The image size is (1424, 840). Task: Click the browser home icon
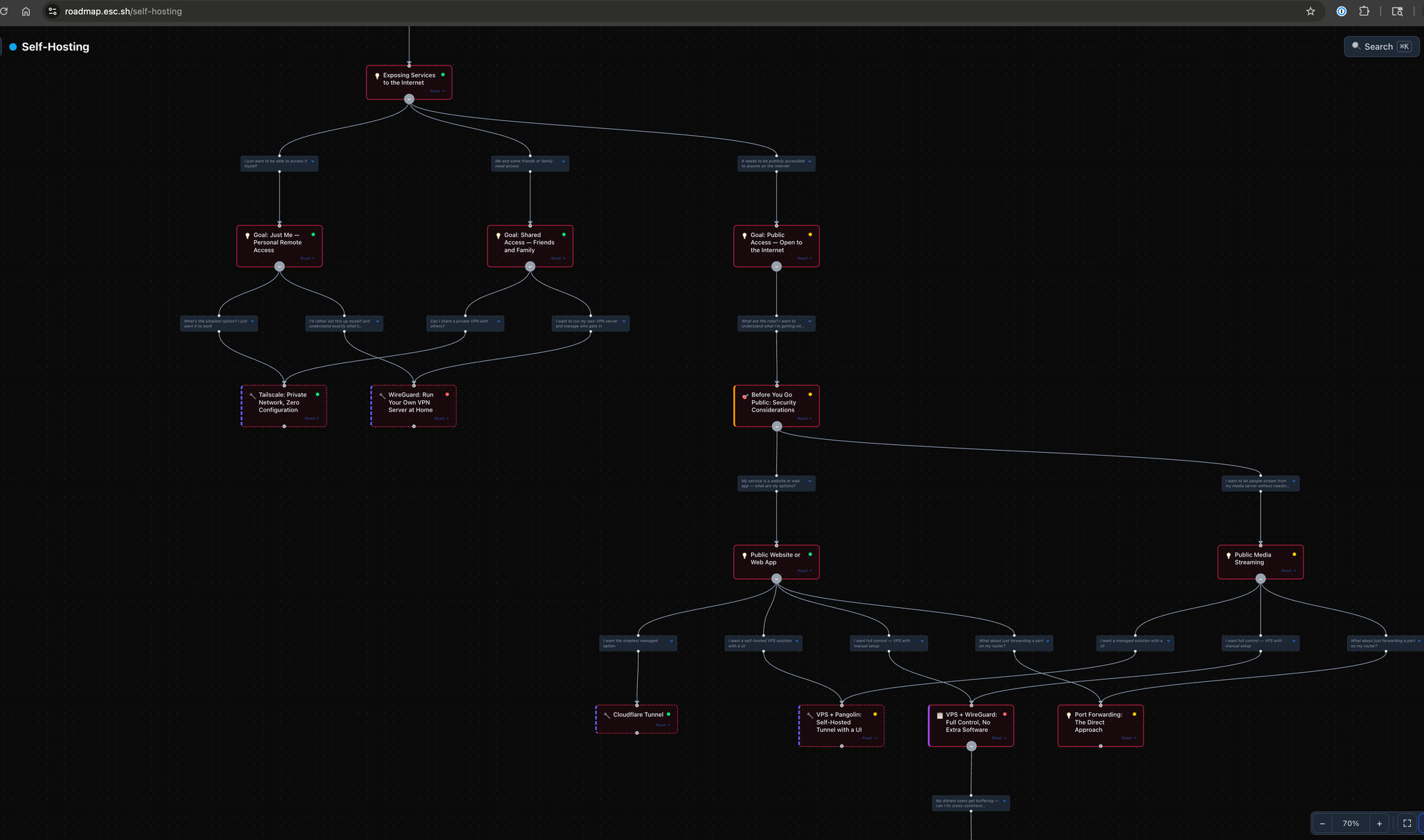(x=26, y=11)
